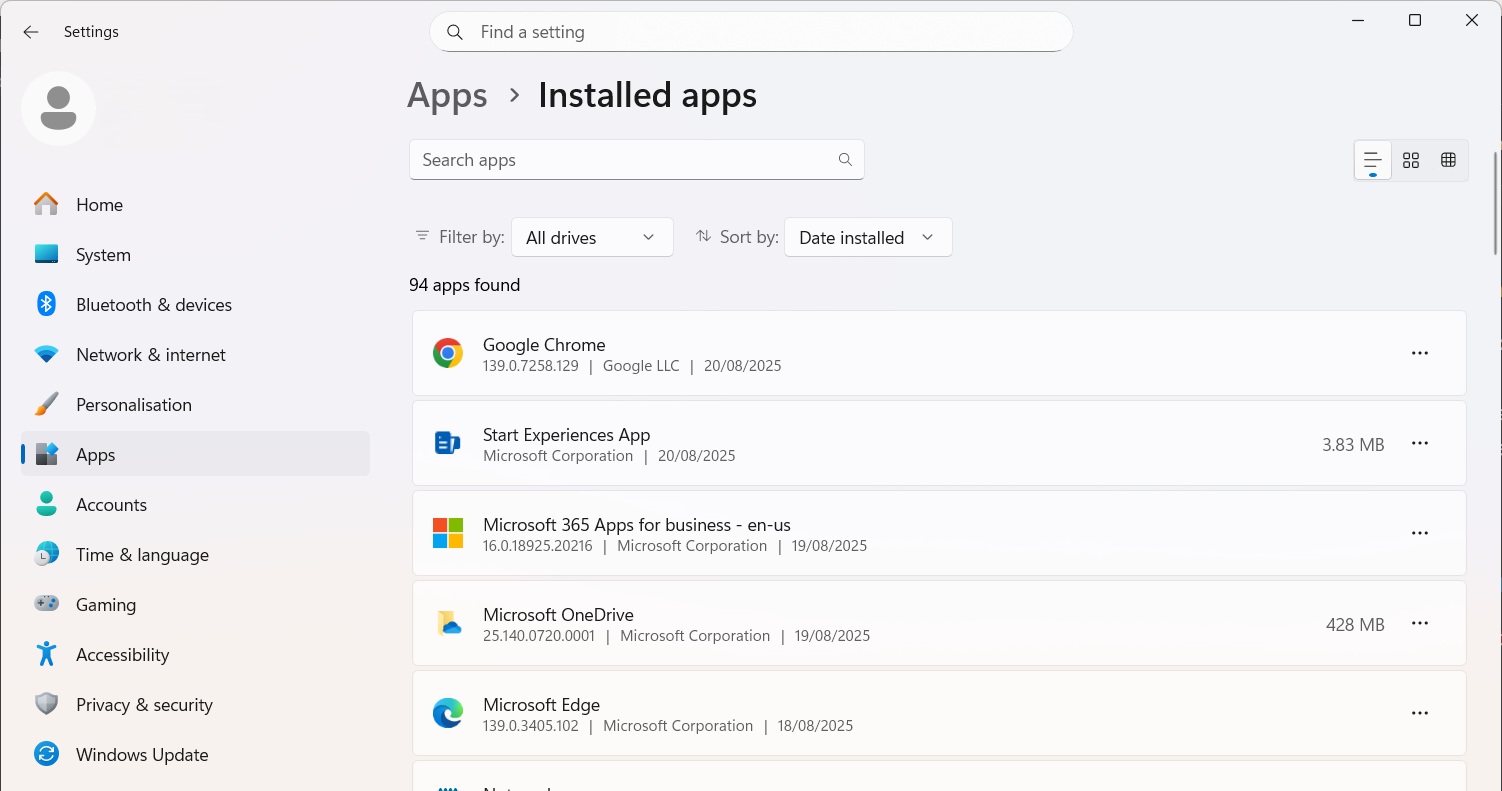Focus the Find a setting search box
This screenshot has width=1502, height=791.
click(750, 32)
